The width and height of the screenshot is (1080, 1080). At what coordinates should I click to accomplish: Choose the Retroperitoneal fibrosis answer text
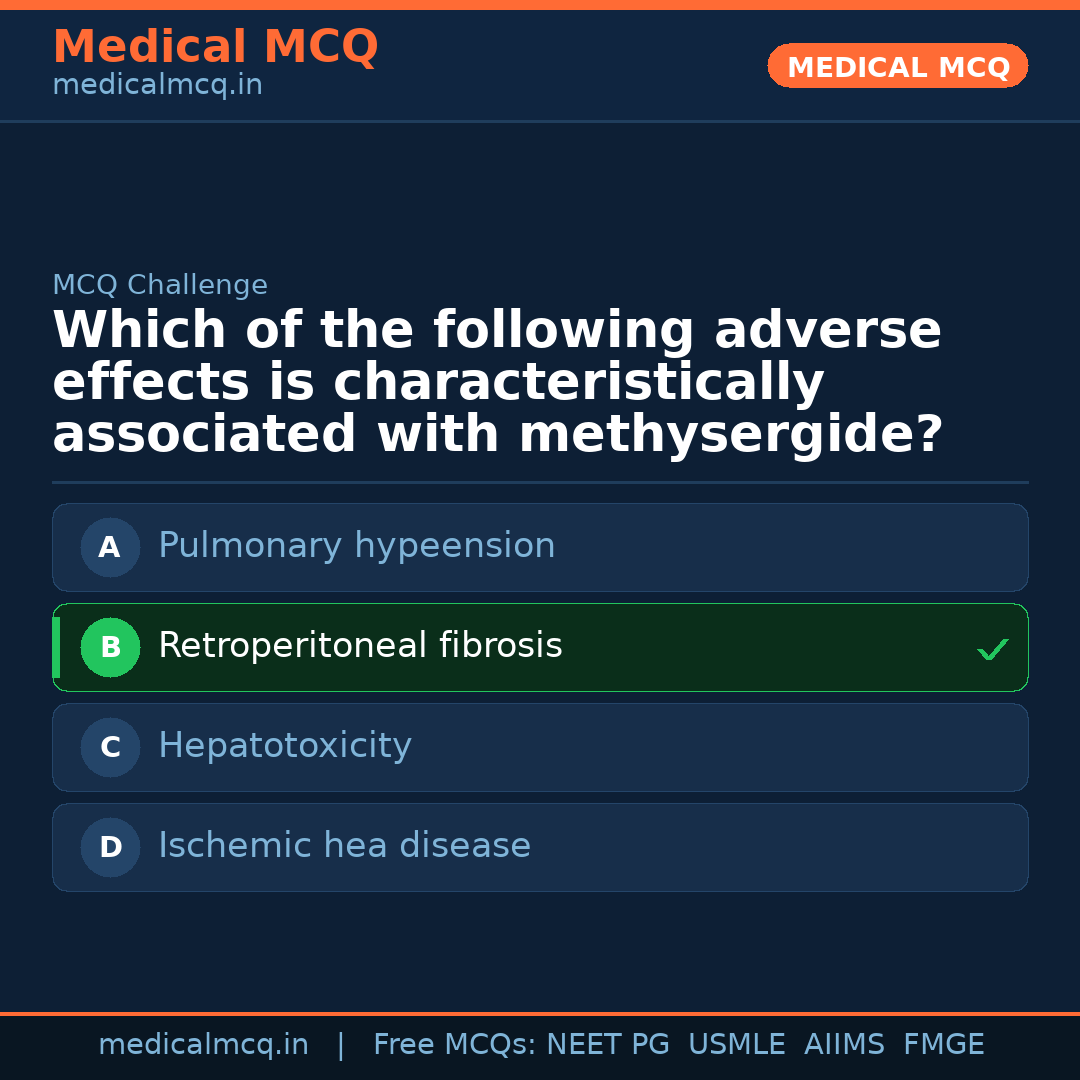tap(360, 646)
